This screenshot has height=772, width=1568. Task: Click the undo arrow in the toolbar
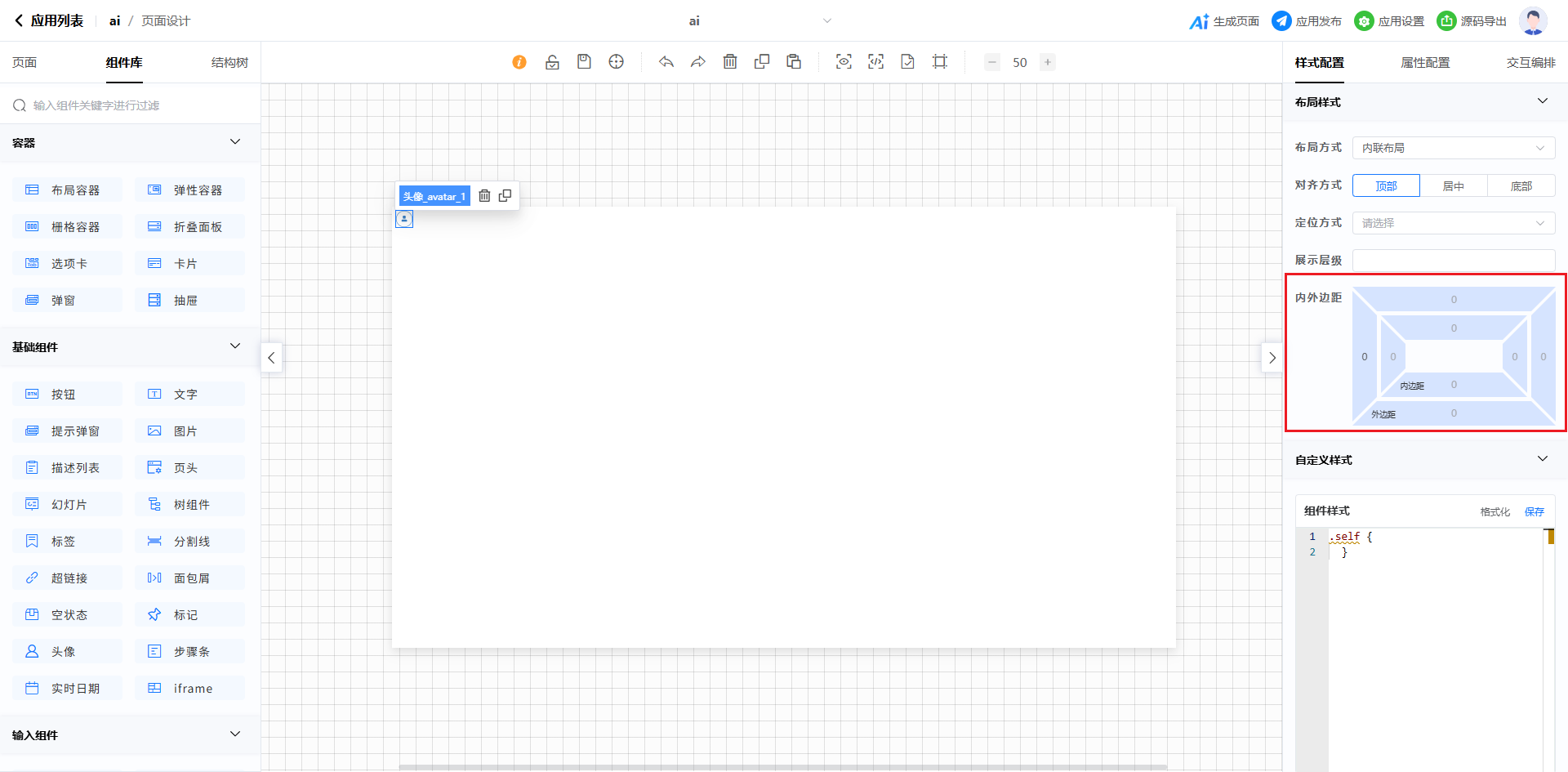click(x=666, y=62)
